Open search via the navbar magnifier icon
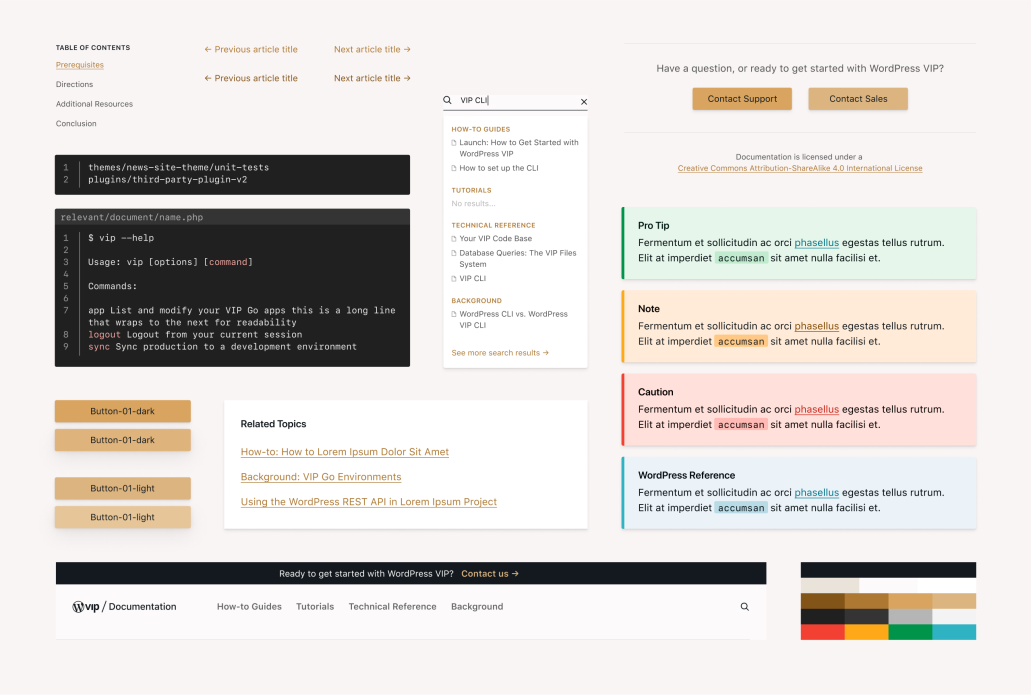Viewport: 1031px width, 695px height. click(x=744, y=607)
